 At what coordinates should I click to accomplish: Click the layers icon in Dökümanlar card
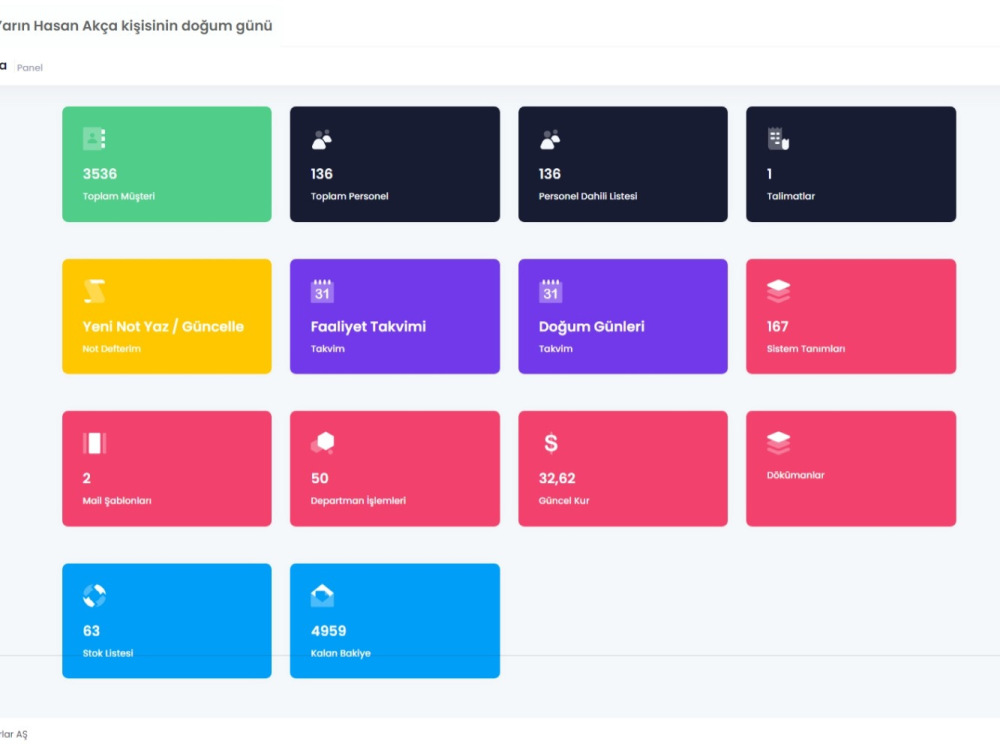(x=778, y=443)
